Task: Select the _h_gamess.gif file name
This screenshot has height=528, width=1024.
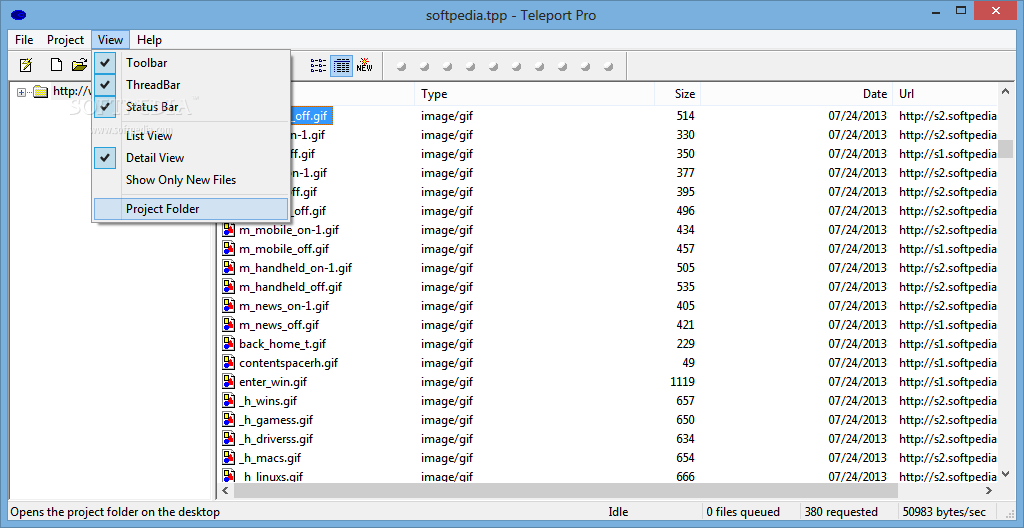Action: click(x=276, y=420)
